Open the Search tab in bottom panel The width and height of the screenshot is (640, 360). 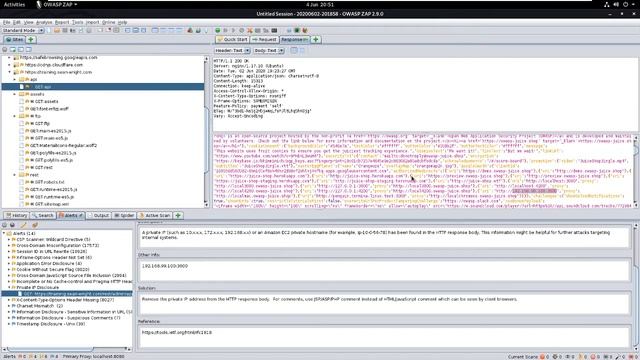coord(43,216)
